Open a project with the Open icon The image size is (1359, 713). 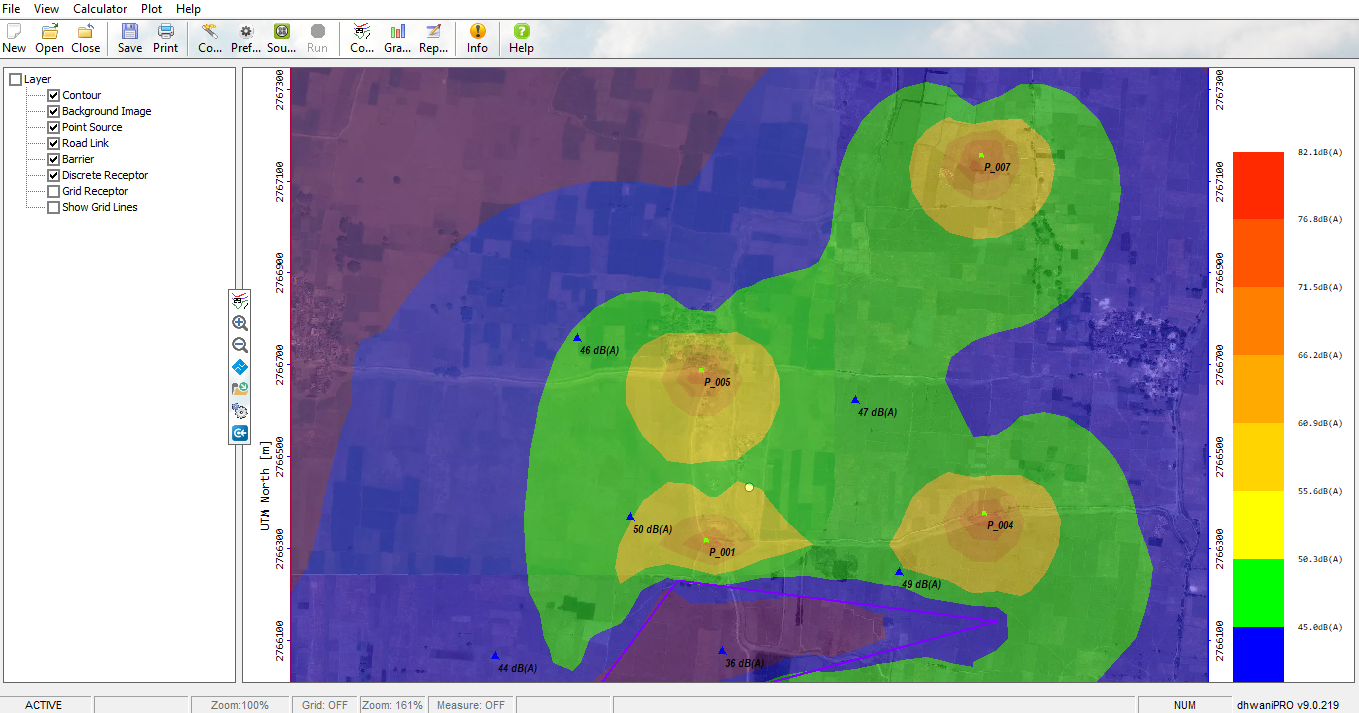(49, 38)
